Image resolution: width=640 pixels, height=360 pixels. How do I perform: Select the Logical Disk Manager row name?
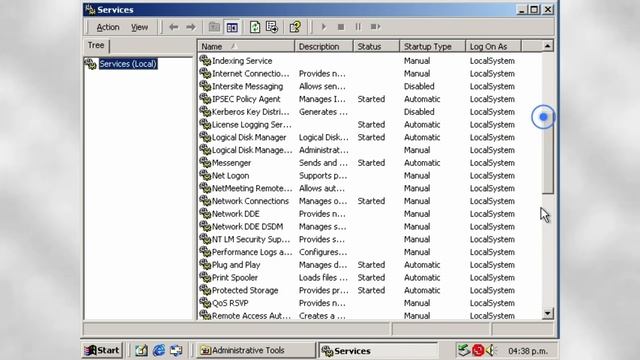point(249,137)
